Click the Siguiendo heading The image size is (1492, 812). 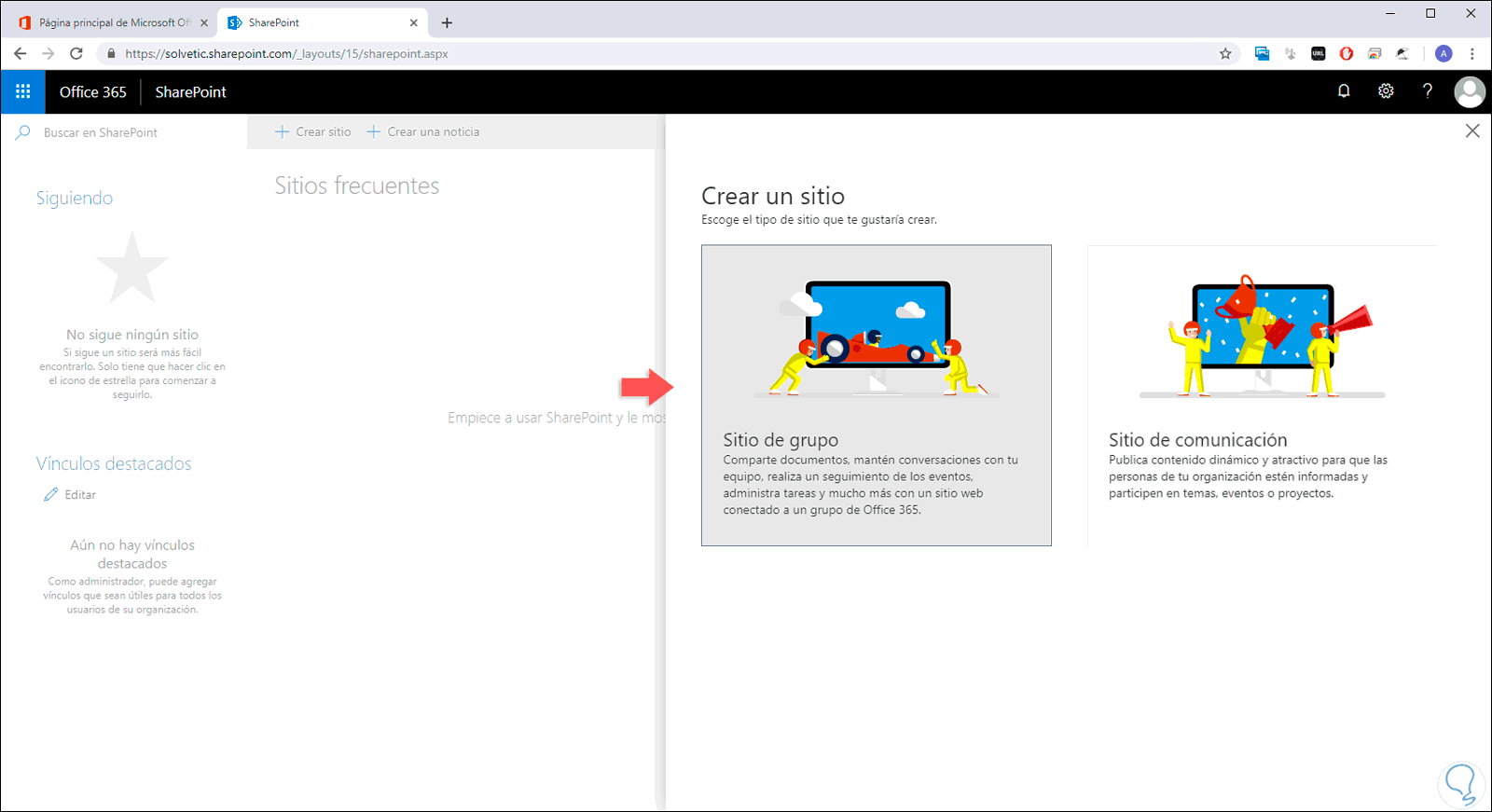tap(75, 198)
